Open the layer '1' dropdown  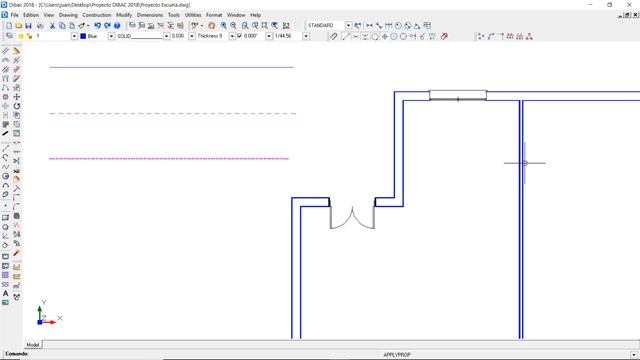pos(74,36)
